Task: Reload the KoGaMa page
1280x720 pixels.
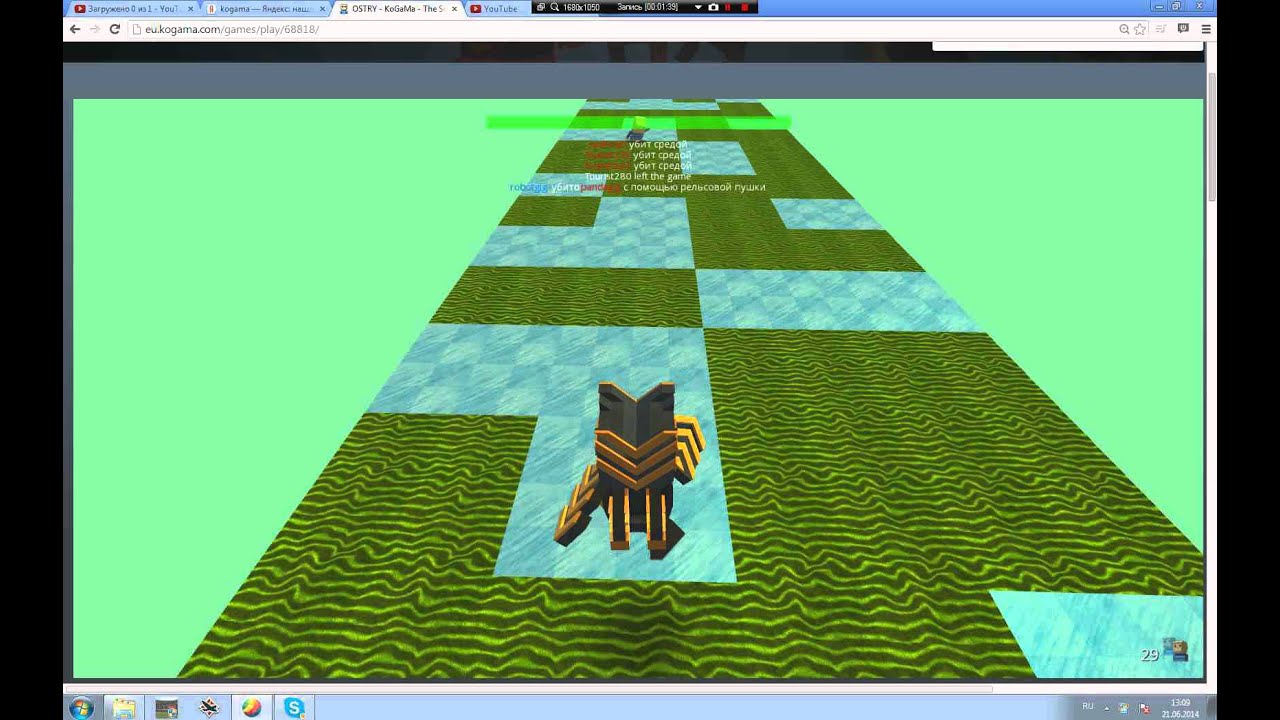Action: coord(115,29)
